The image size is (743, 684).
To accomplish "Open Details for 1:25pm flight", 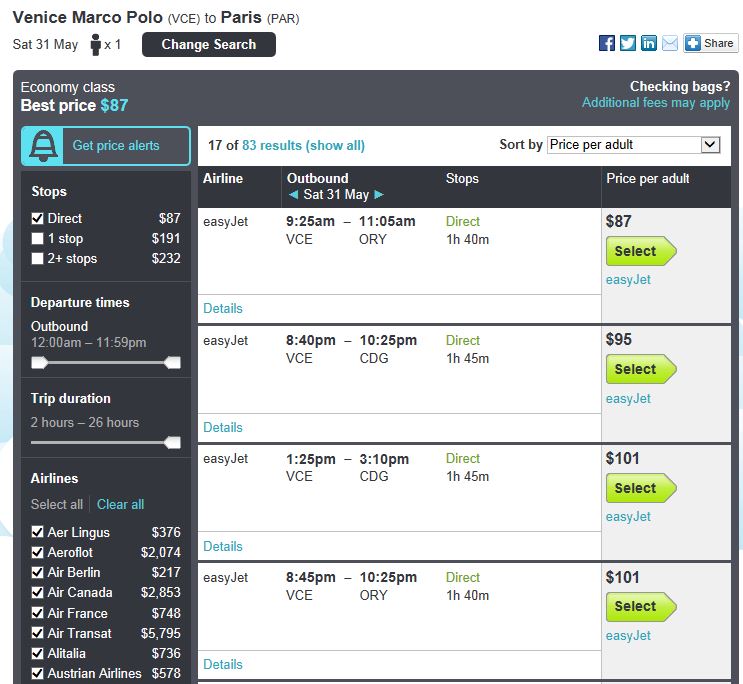I will [x=223, y=547].
